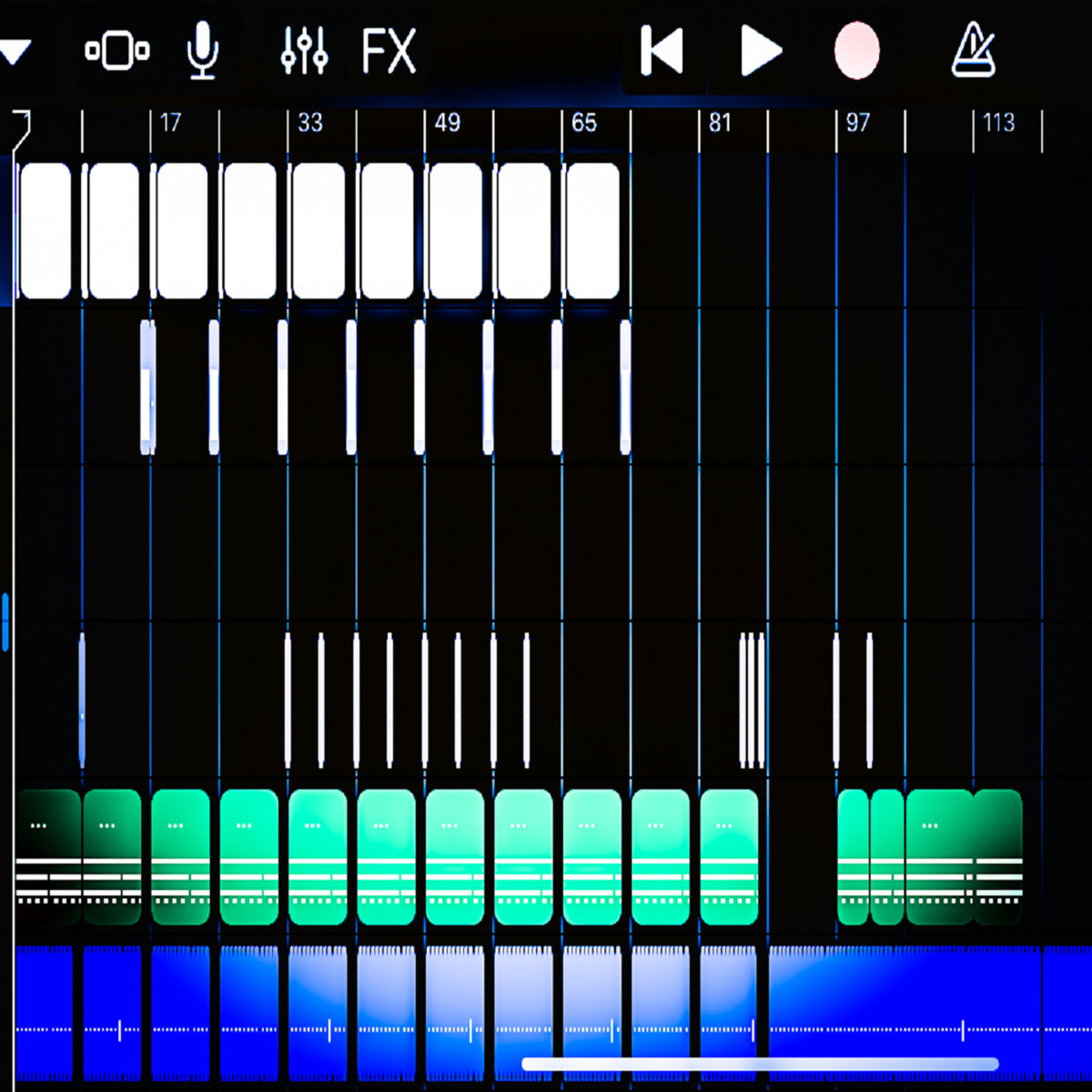Select the first white region in top track

45,231
